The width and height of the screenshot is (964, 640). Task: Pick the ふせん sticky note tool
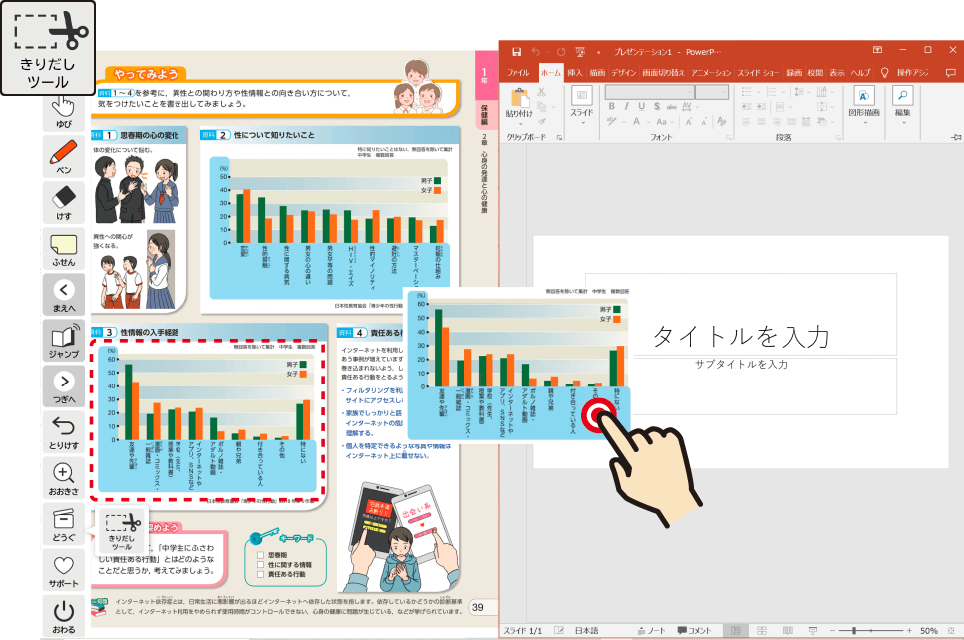(x=64, y=249)
